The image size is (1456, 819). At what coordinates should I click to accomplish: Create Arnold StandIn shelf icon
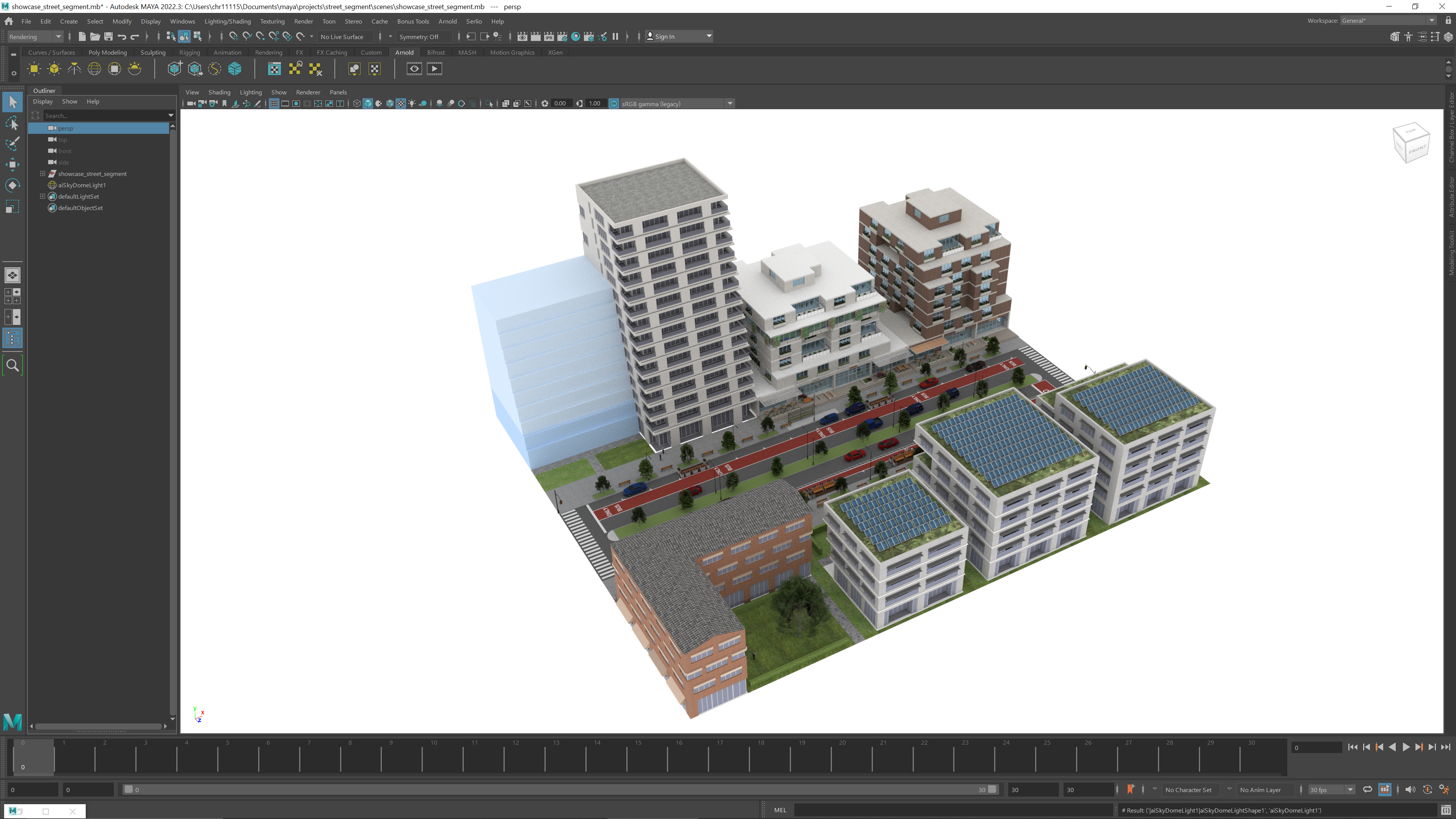pos(175,69)
